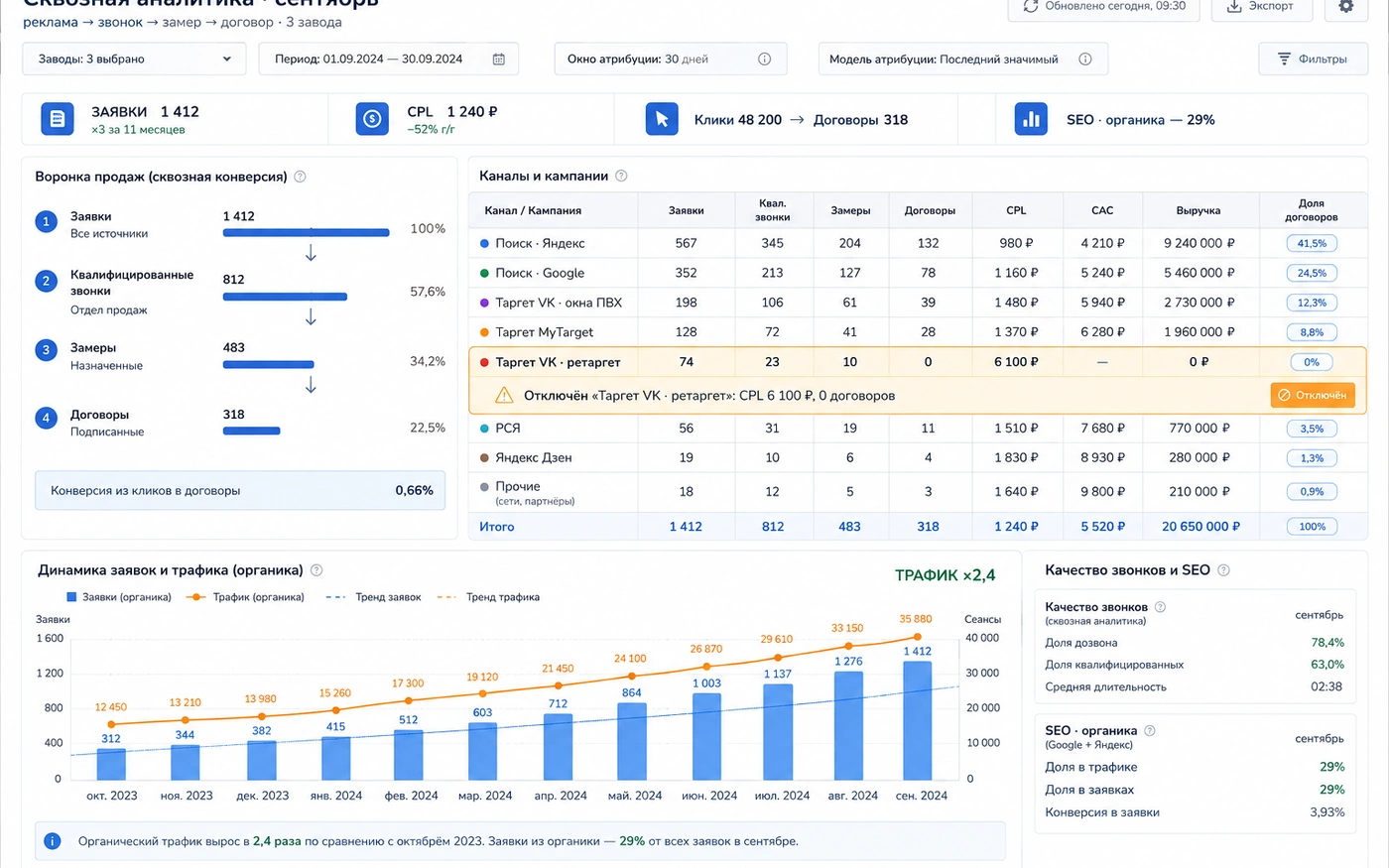1389x868 pixels.
Task: Click the traffic data point labeled 35 880
Action: coord(918,637)
